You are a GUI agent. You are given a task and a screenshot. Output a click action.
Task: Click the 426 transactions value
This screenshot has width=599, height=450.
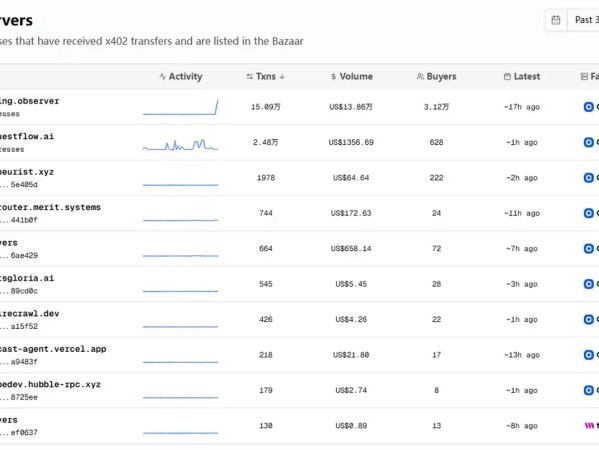(266, 319)
